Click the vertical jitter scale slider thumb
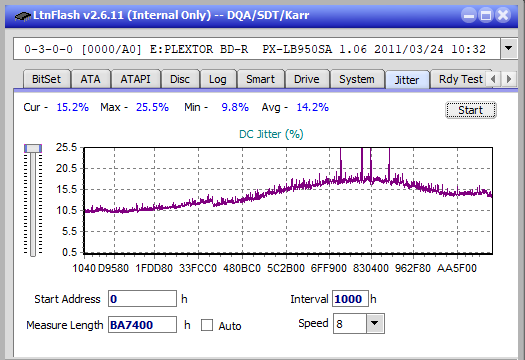Viewport: 525px width, 360px height. click(33, 148)
